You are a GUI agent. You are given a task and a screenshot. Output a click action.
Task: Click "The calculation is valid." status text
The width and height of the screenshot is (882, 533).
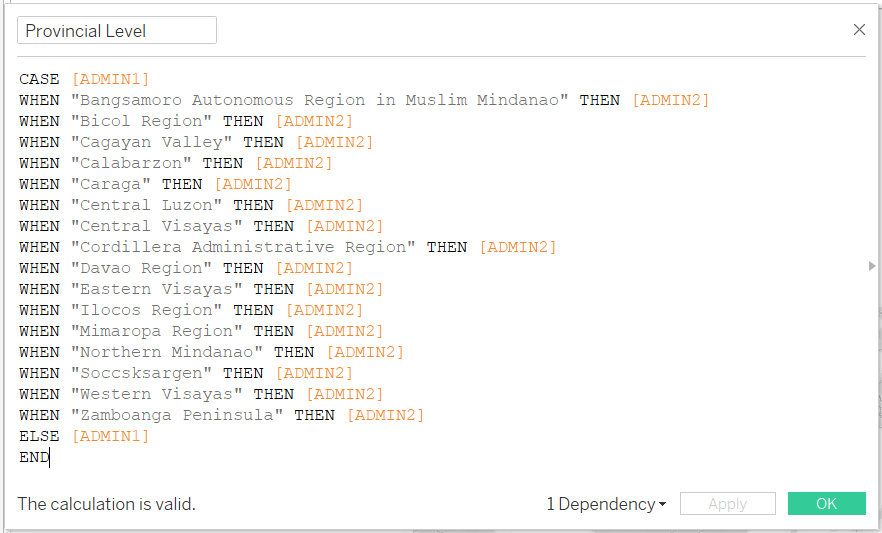pyautogui.click(x=107, y=504)
